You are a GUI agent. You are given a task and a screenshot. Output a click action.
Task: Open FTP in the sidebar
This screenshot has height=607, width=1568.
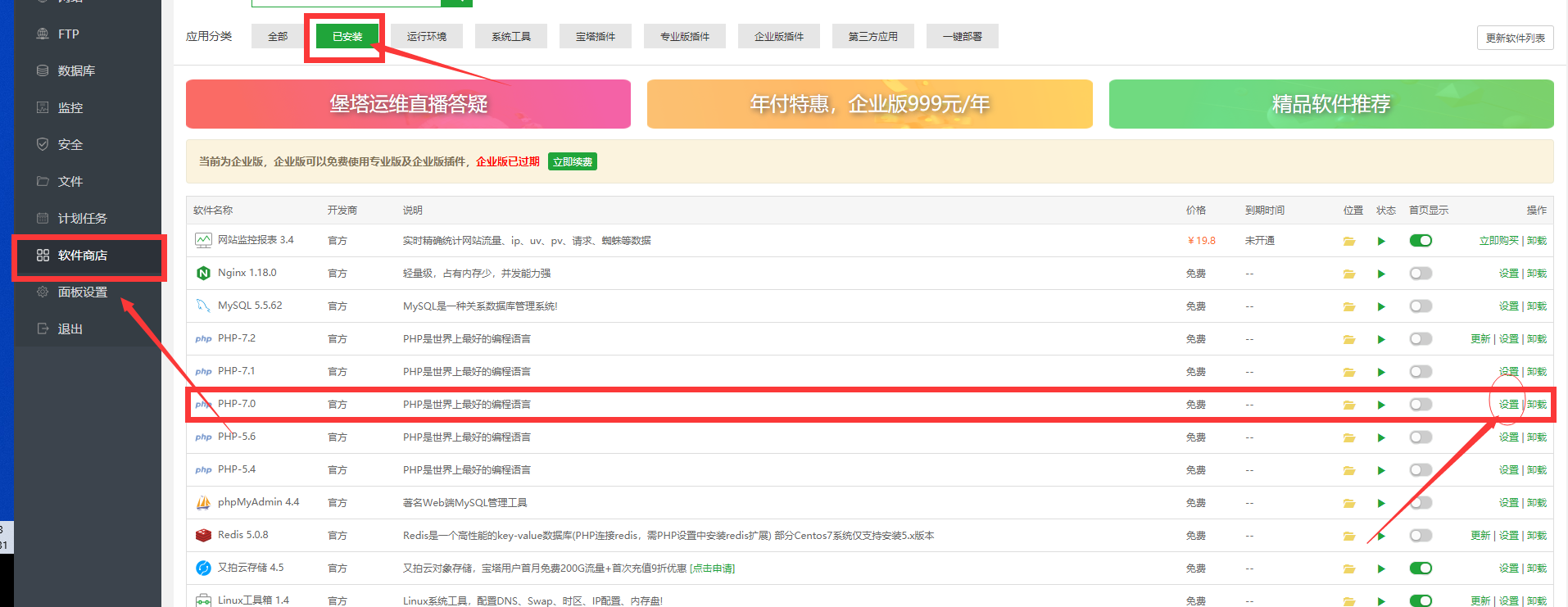click(x=69, y=34)
